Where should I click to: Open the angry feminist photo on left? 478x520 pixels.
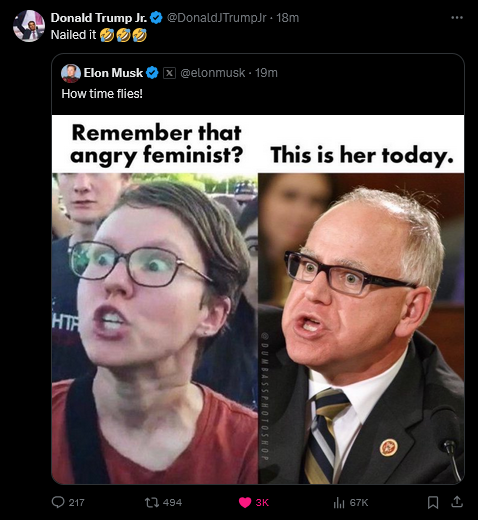click(x=155, y=328)
